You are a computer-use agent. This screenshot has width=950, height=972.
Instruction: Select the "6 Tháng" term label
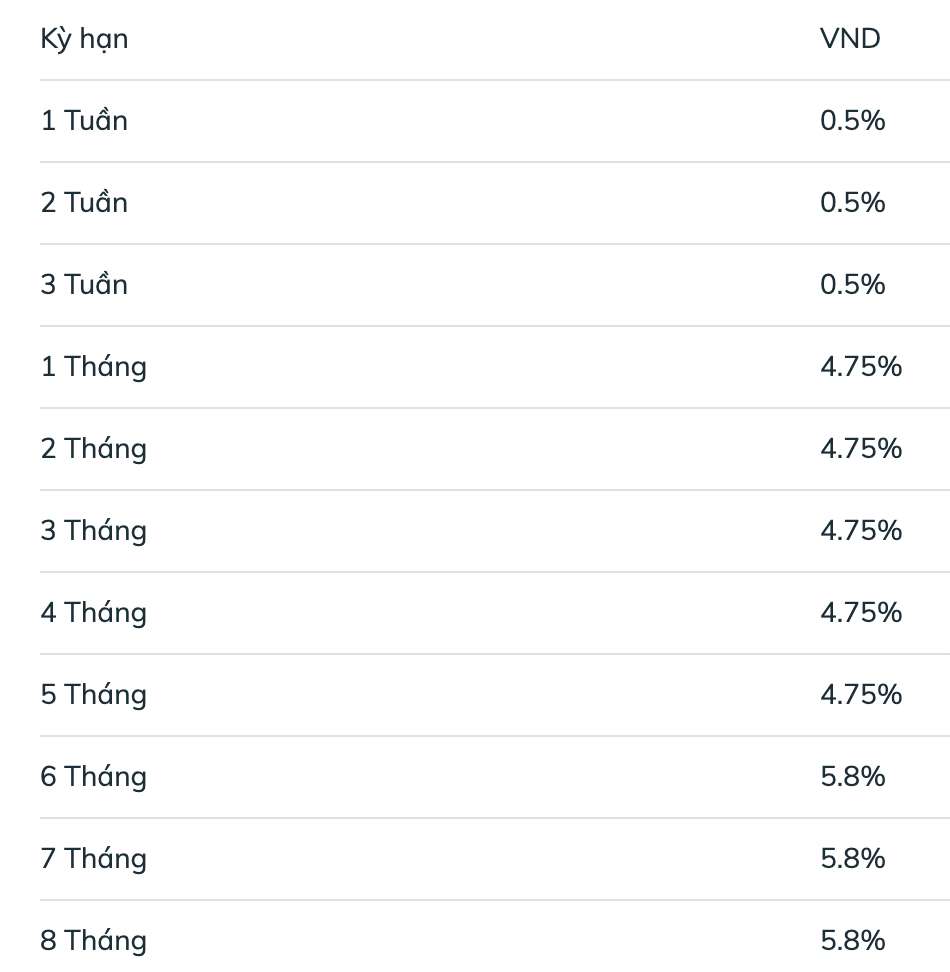click(93, 777)
